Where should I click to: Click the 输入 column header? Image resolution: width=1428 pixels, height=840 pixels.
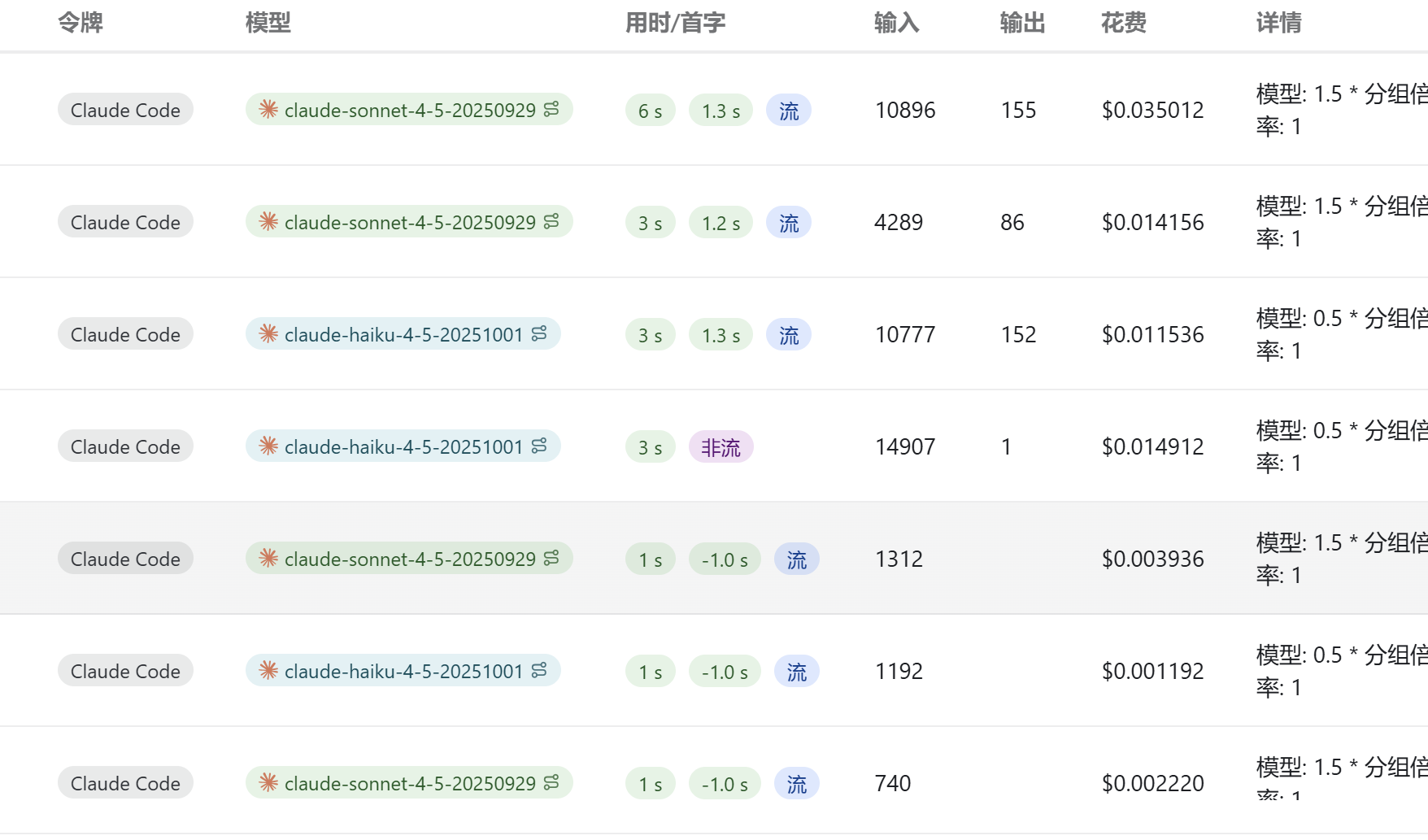(x=897, y=23)
